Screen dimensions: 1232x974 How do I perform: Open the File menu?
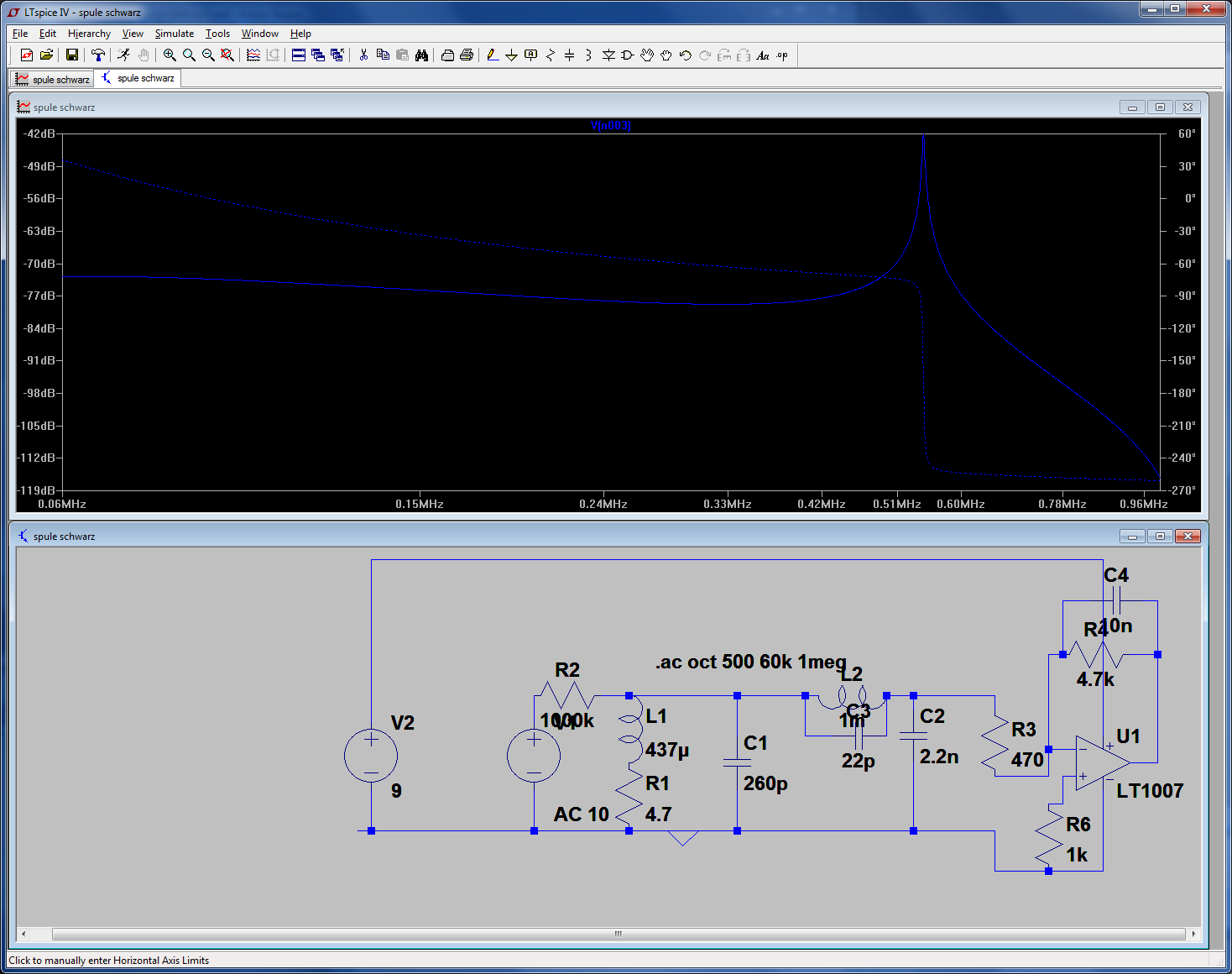coord(20,34)
